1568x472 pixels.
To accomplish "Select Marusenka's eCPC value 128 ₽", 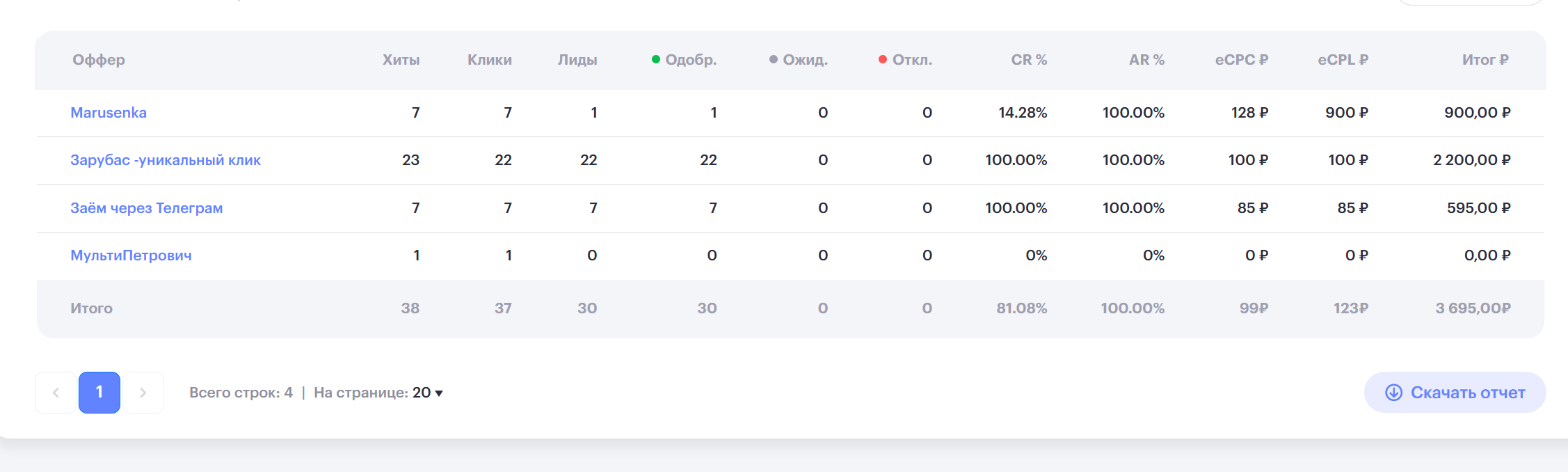I will pos(1250,113).
